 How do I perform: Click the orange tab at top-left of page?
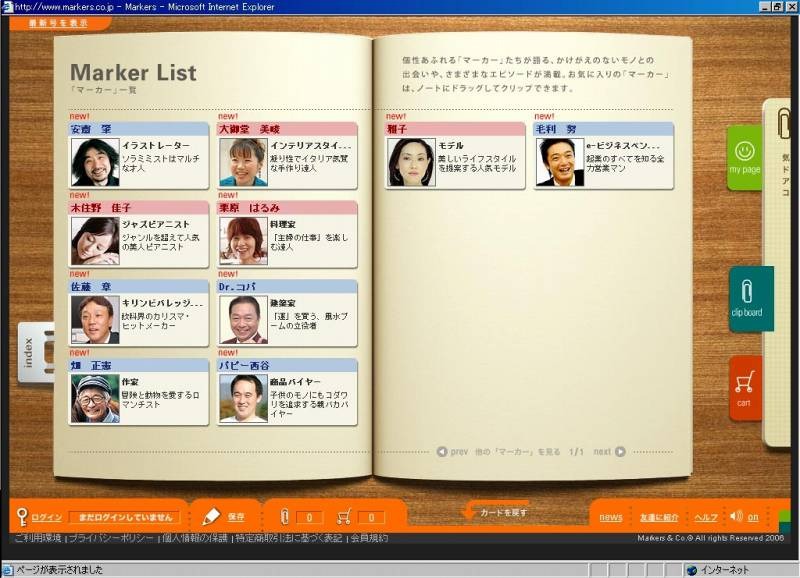(59, 23)
